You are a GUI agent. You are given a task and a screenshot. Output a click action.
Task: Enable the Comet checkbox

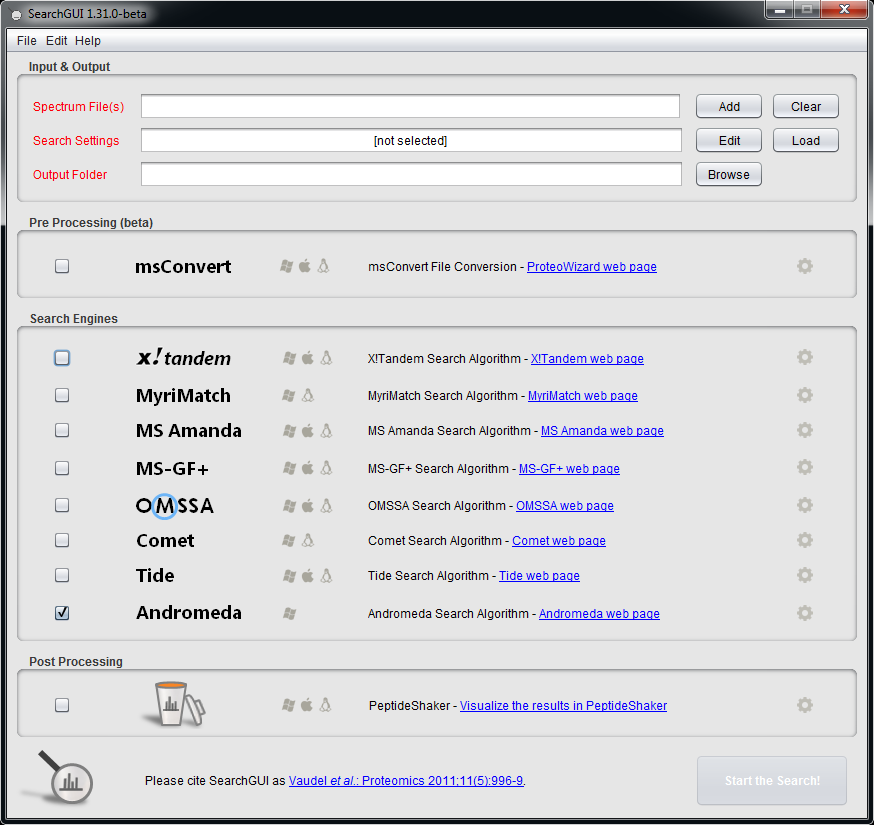pos(62,540)
